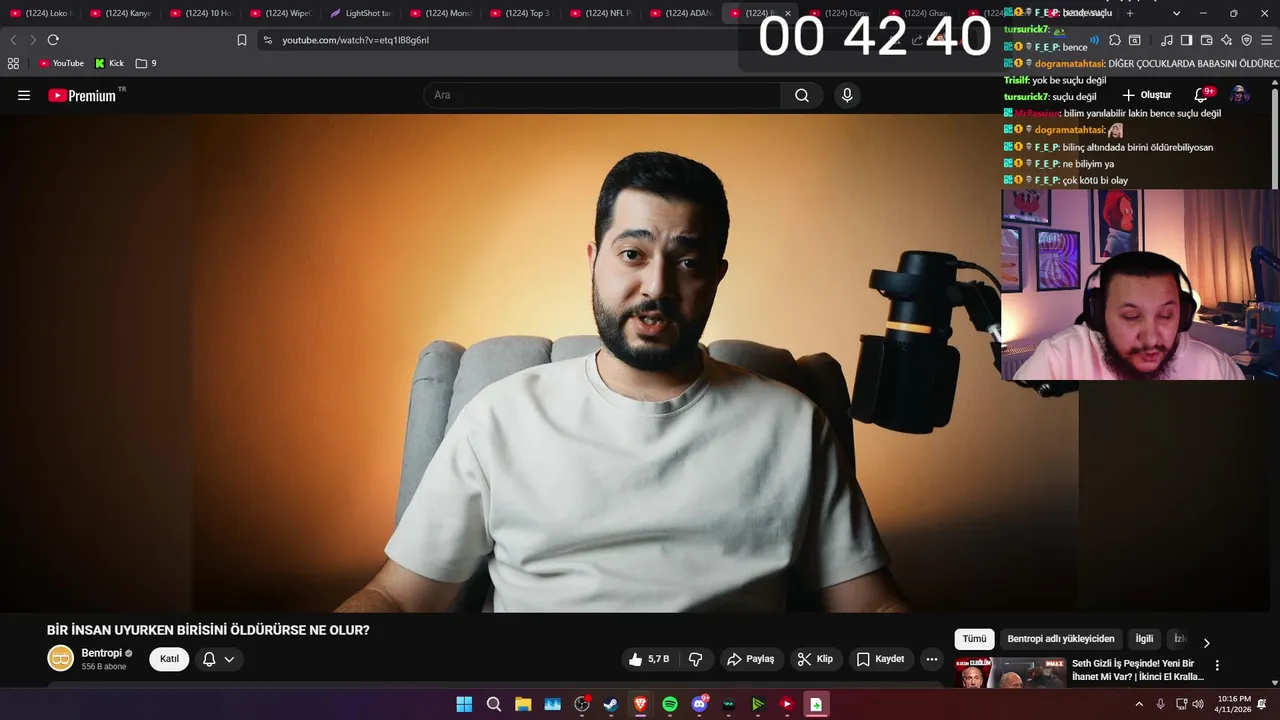Open Windows Start menu

tap(464, 704)
